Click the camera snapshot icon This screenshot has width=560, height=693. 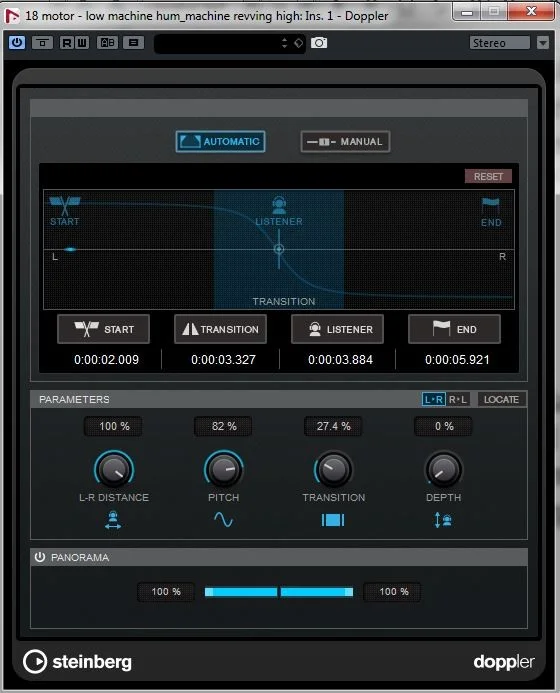click(x=319, y=43)
